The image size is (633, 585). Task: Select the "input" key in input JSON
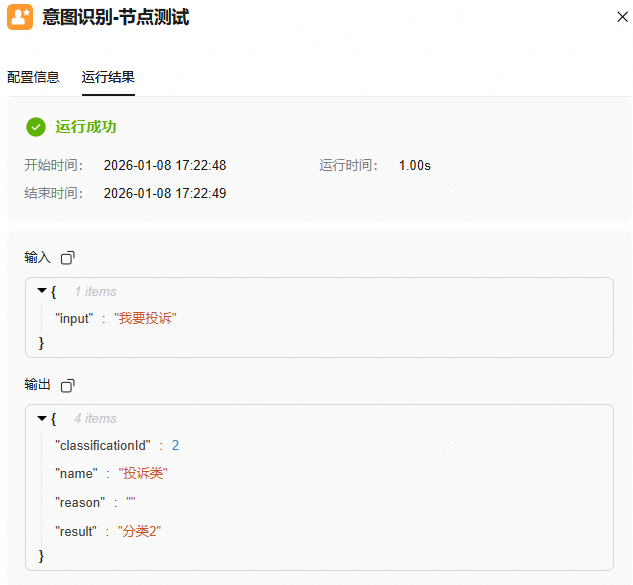[75, 318]
